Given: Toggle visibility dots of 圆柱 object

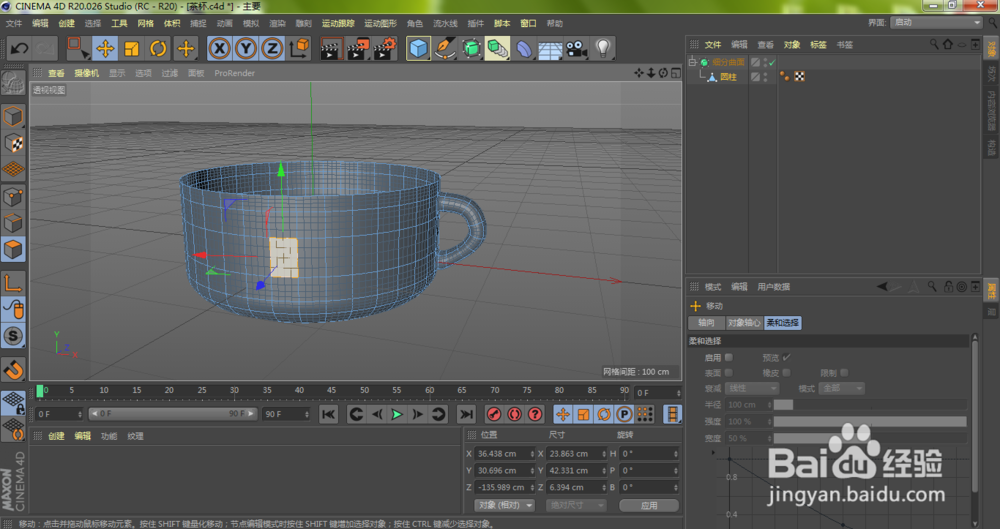Looking at the screenshot, I should tap(765, 77).
